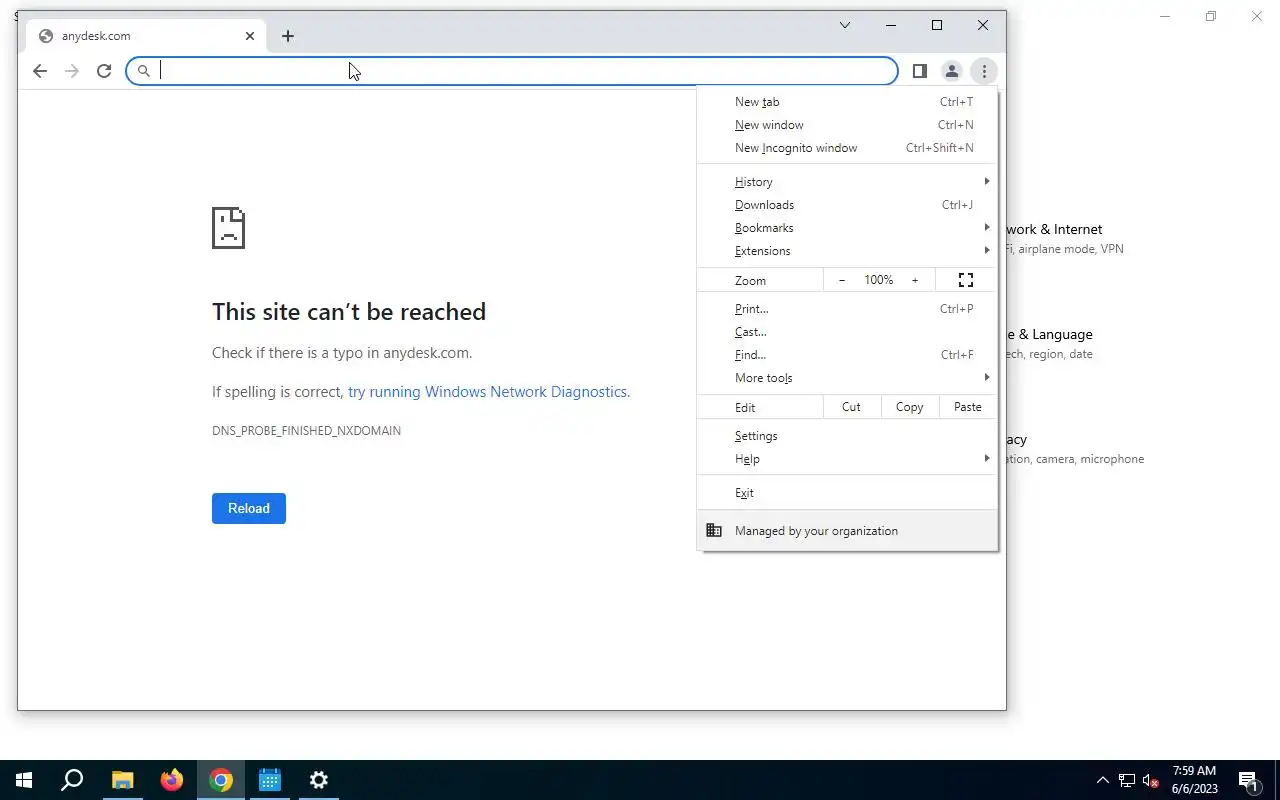Screen dimensions: 1280x800
Task: Enter fullscreen via zoom row icon
Action: (x=966, y=280)
